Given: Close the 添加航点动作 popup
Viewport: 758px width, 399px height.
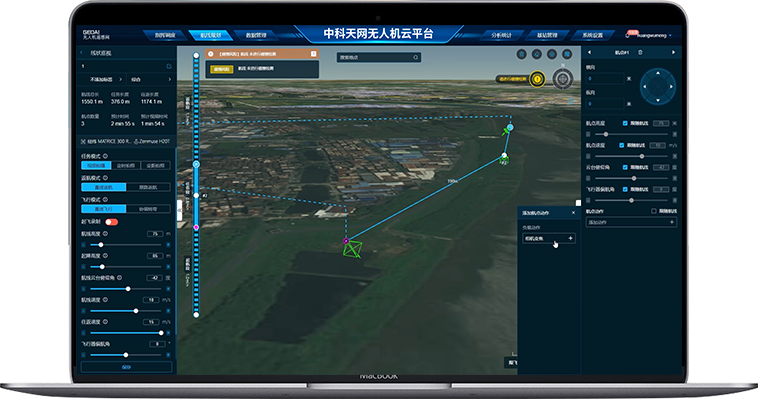Looking at the screenshot, I should [574, 213].
